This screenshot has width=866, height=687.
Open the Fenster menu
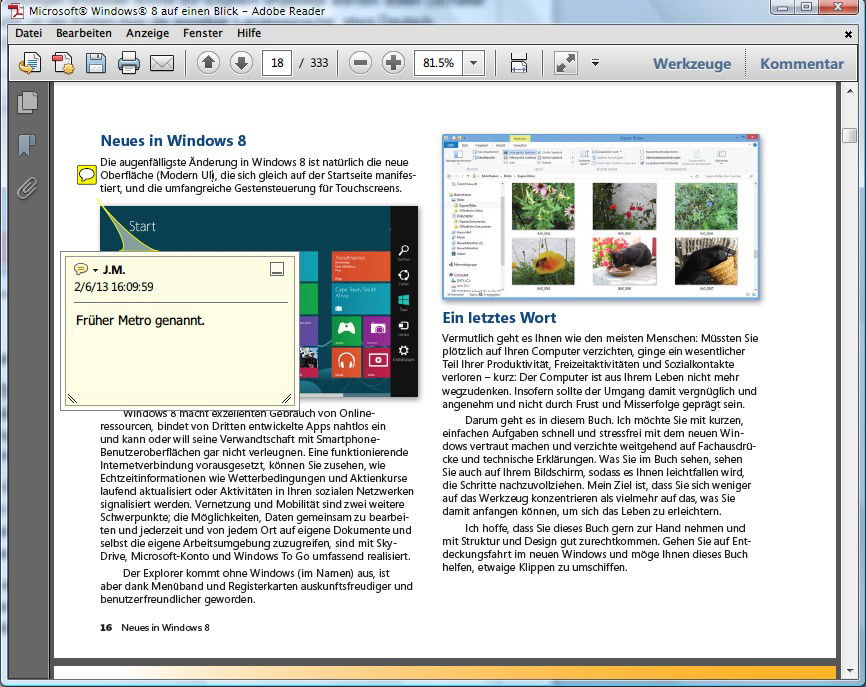[203, 33]
